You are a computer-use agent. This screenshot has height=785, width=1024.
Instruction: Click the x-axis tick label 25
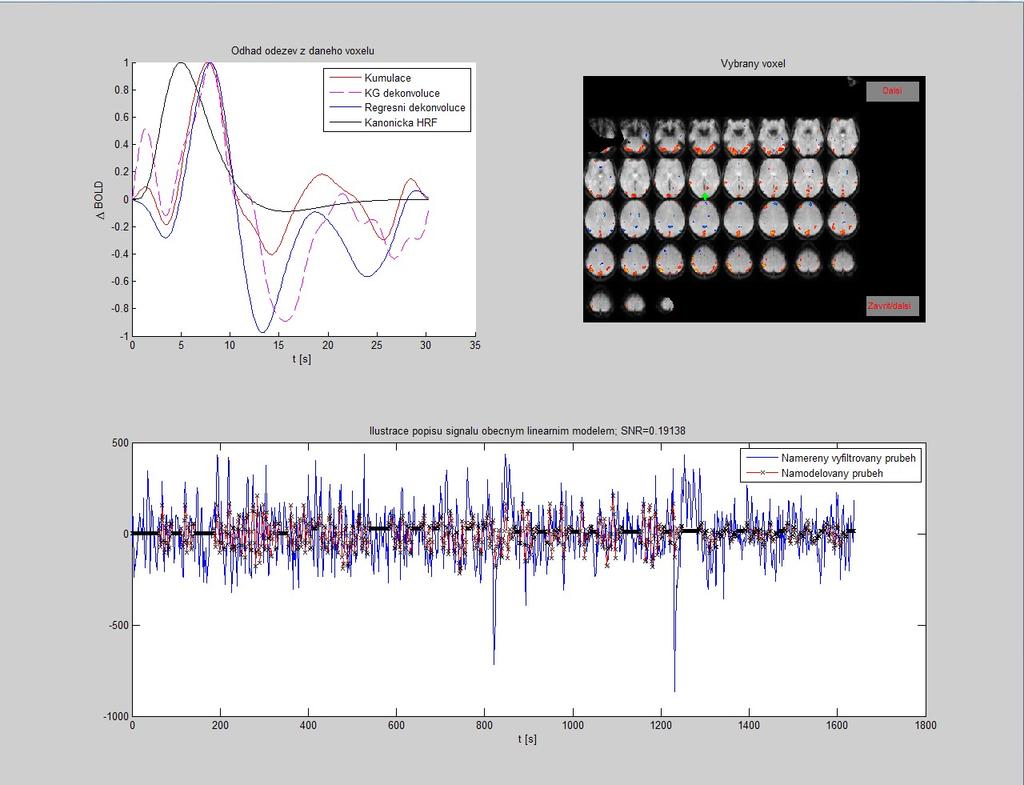coord(377,345)
